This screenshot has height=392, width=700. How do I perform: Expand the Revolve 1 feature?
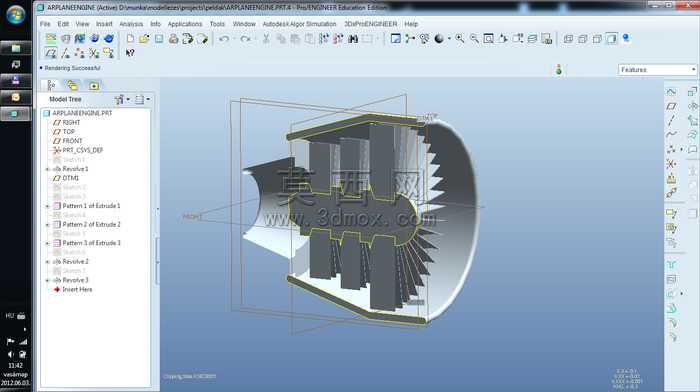(x=47, y=169)
